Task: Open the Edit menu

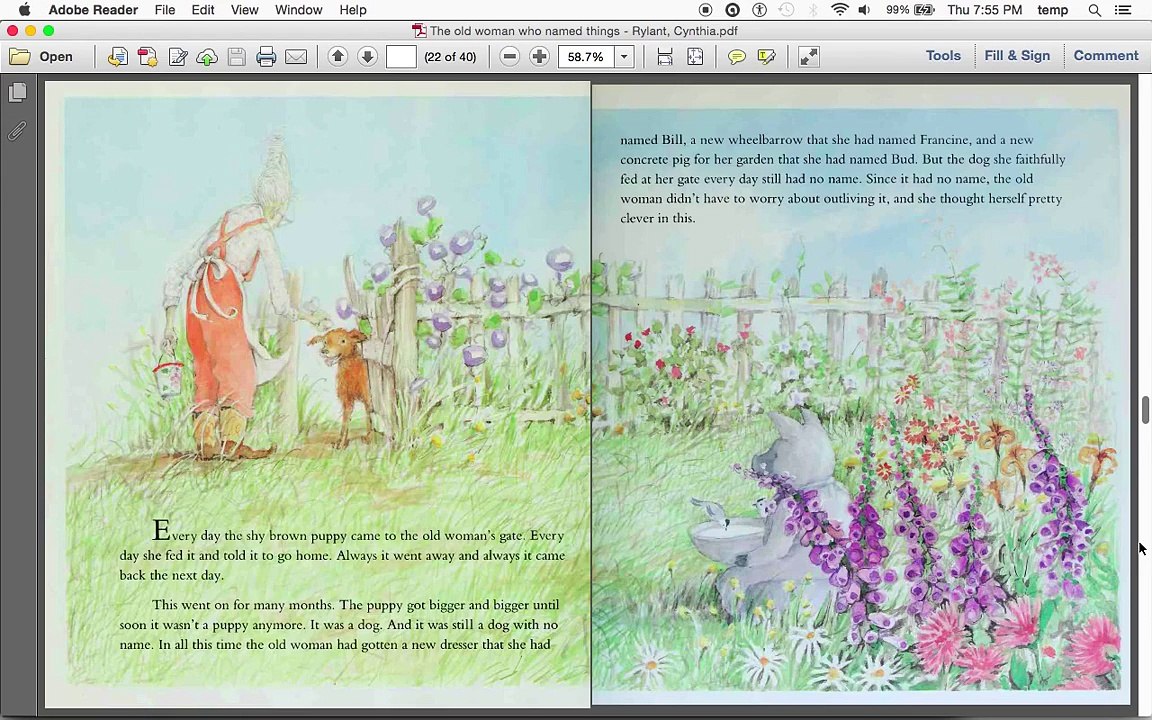Action: (x=203, y=10)
